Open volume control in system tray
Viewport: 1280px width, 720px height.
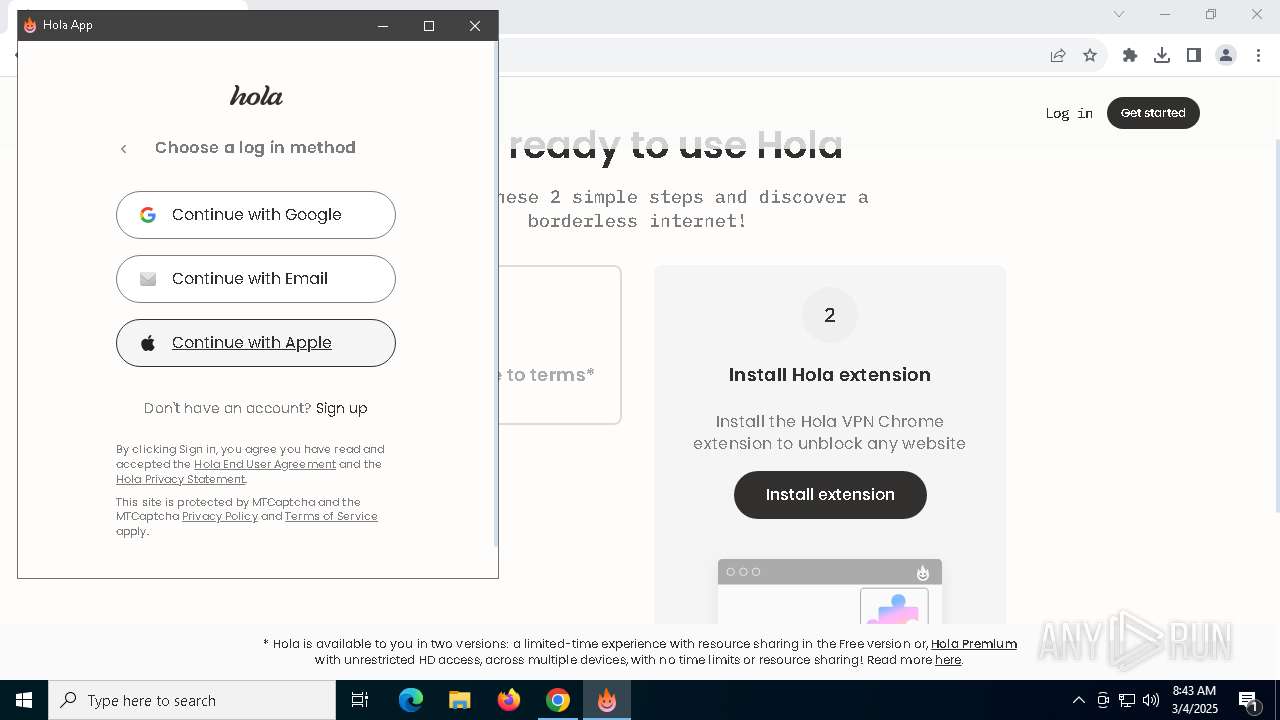(1151, 700)
